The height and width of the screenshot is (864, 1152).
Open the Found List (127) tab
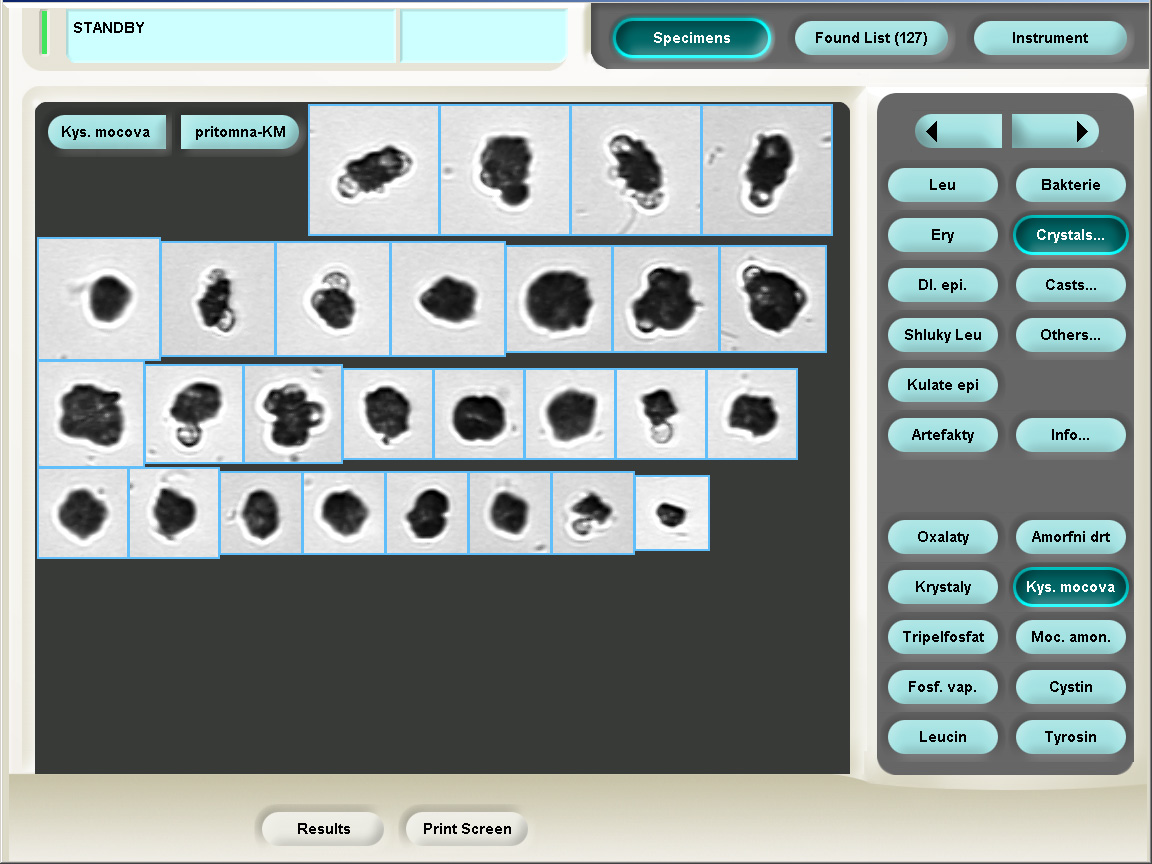point(871,38)
